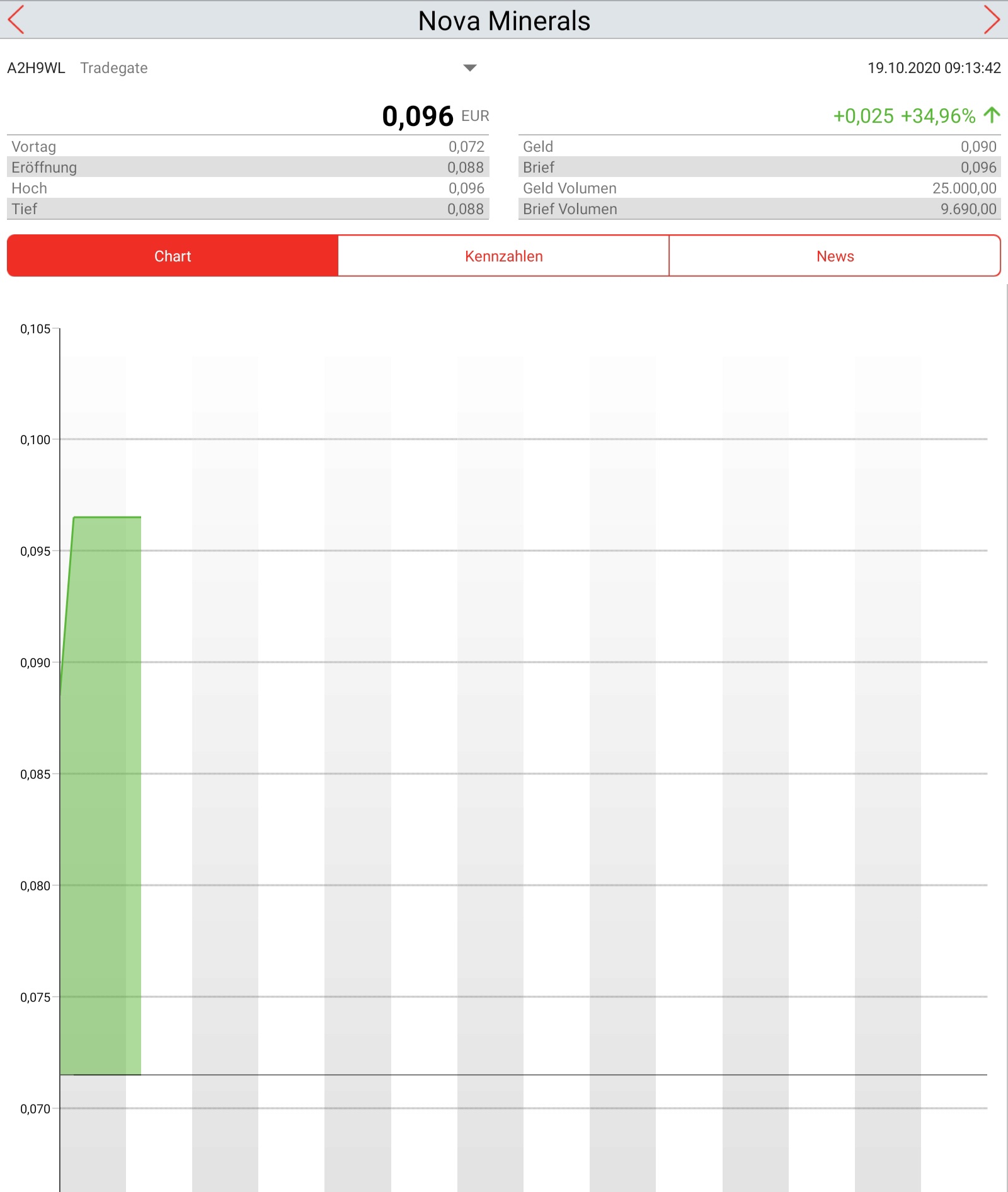The image size is (1008, 1192).
Task: Click the Nova Minerals title
Action: click(504, 21)
